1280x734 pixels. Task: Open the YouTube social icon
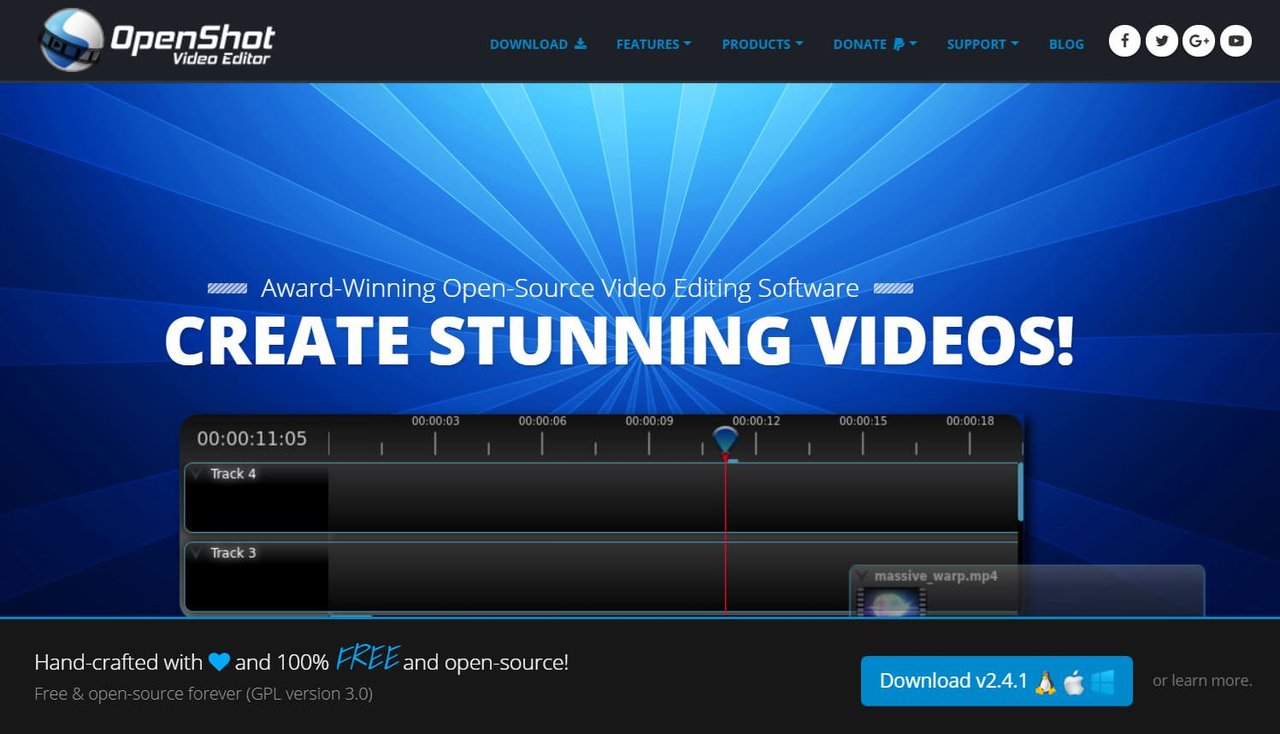(x=1236, y=41)
